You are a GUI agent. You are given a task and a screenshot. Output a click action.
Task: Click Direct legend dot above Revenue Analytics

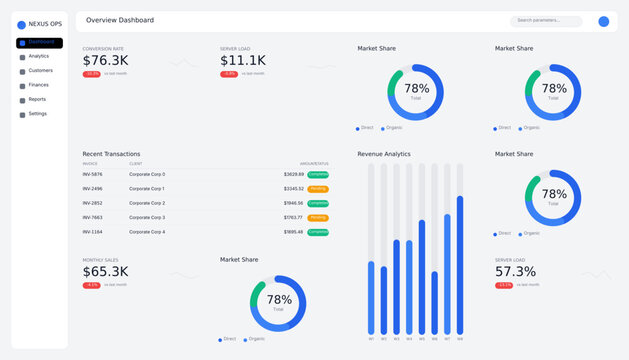coord(357,129)
